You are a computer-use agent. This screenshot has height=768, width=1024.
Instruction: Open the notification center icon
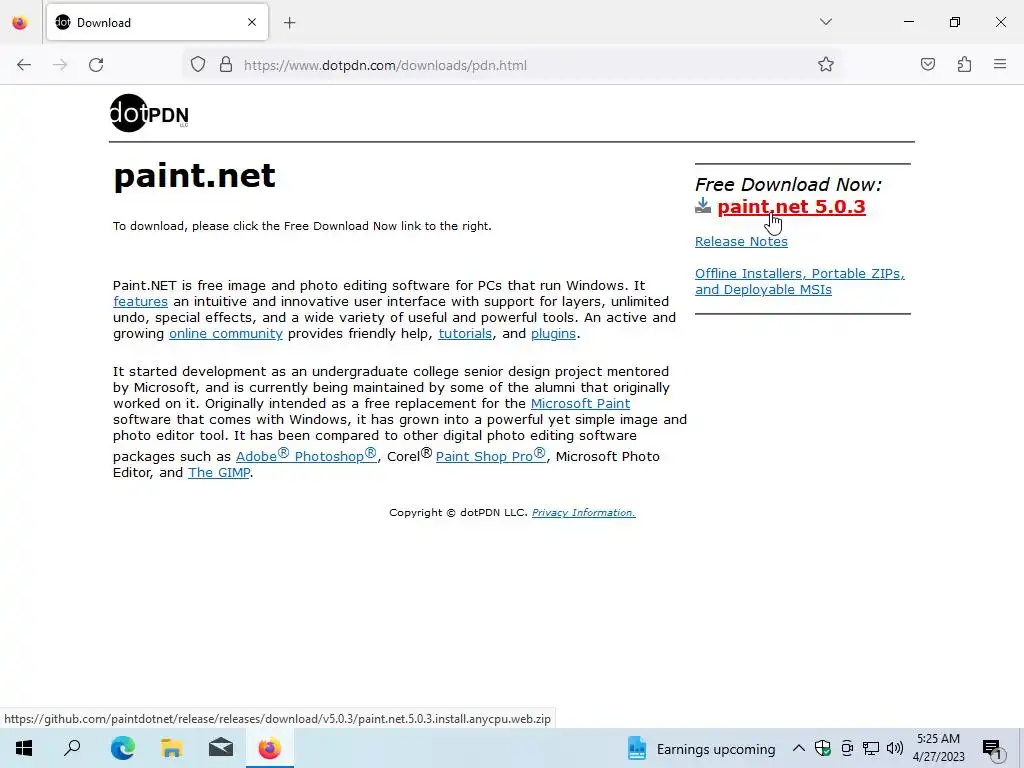point(993,749)
